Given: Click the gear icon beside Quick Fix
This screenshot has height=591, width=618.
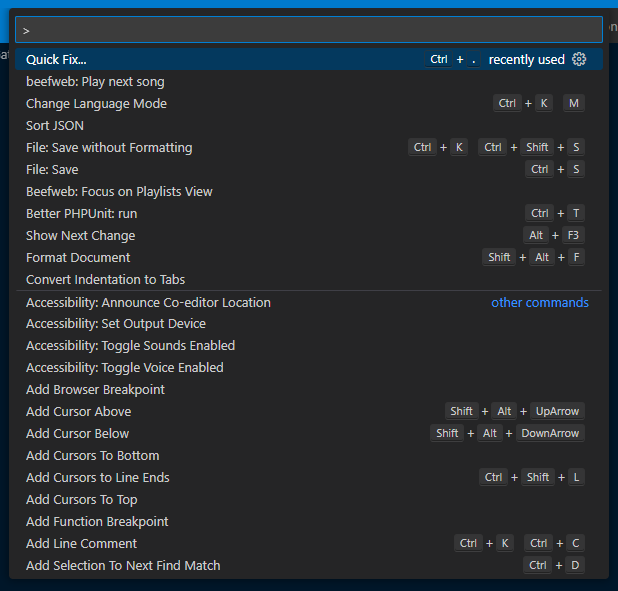Looking at the screenshot, I should click(x=579, y=60).
